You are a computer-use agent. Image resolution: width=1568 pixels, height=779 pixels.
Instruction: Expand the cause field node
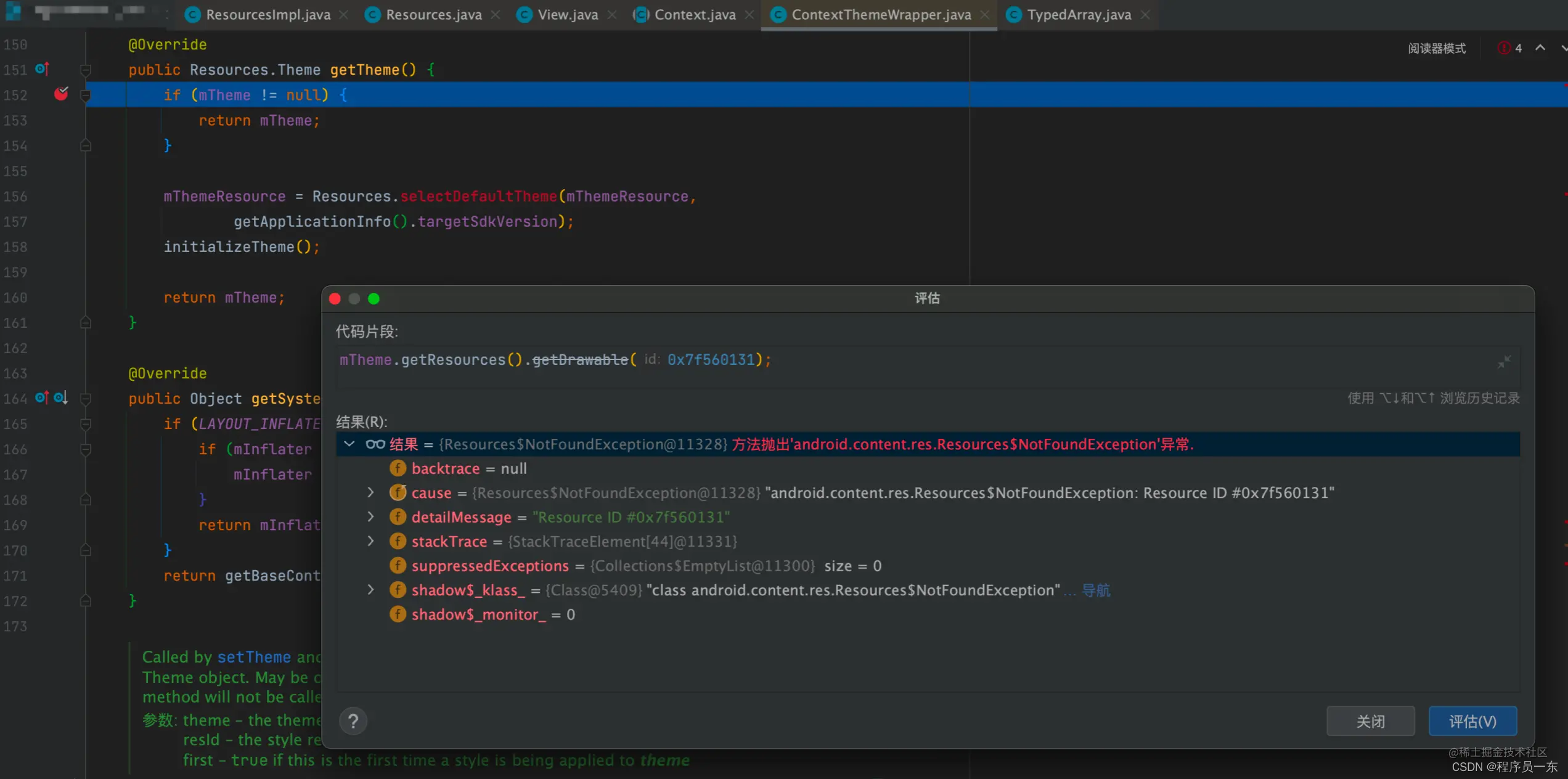click(370, 492)
